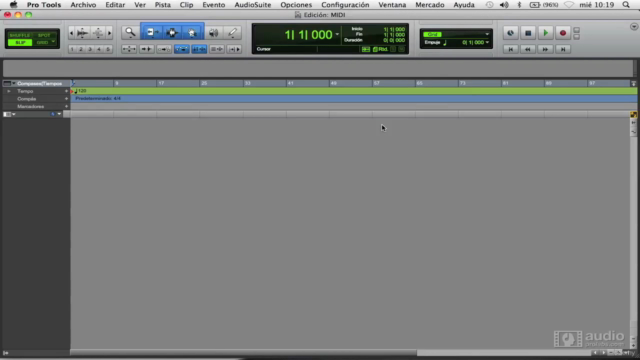Open Nudge (Empuje) value dropdown
Image resolution: width=640 pixels, height=360 pixels.
[487, 42]
